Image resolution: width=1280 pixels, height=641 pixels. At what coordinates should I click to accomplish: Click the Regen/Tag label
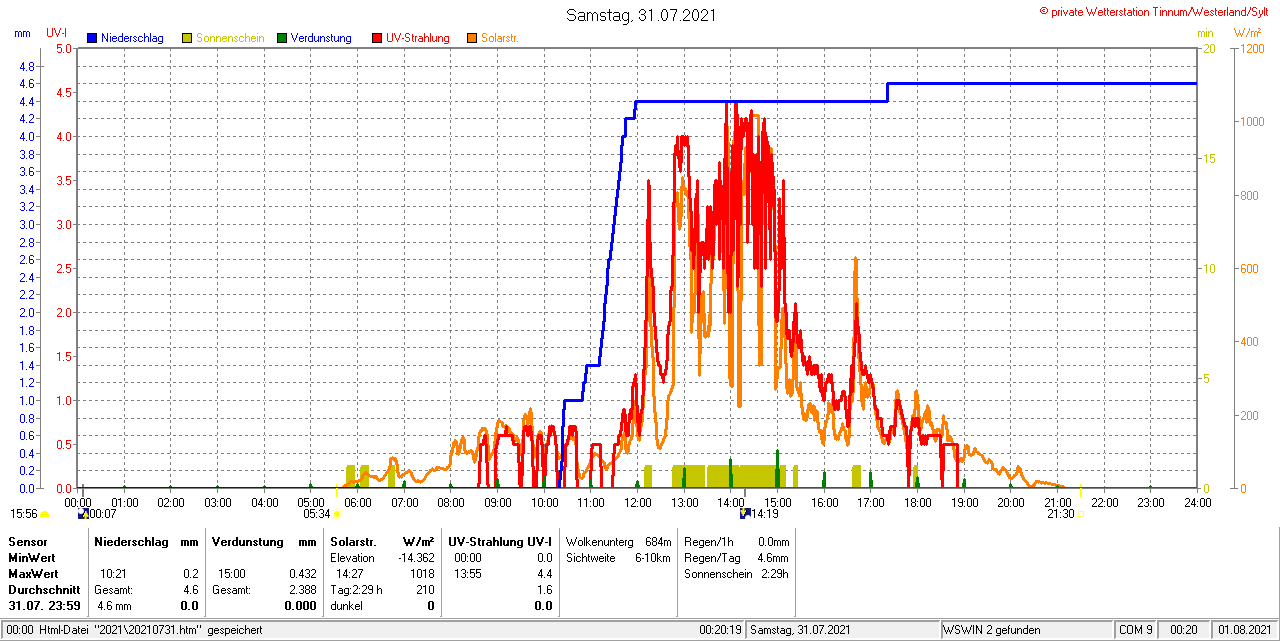pos(711,557)
